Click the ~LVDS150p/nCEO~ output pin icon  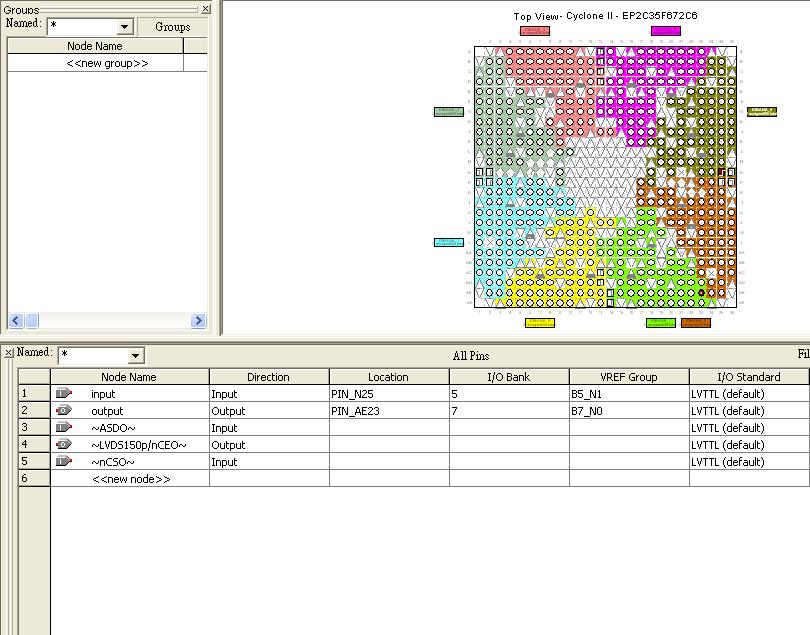tap(65, 445)
